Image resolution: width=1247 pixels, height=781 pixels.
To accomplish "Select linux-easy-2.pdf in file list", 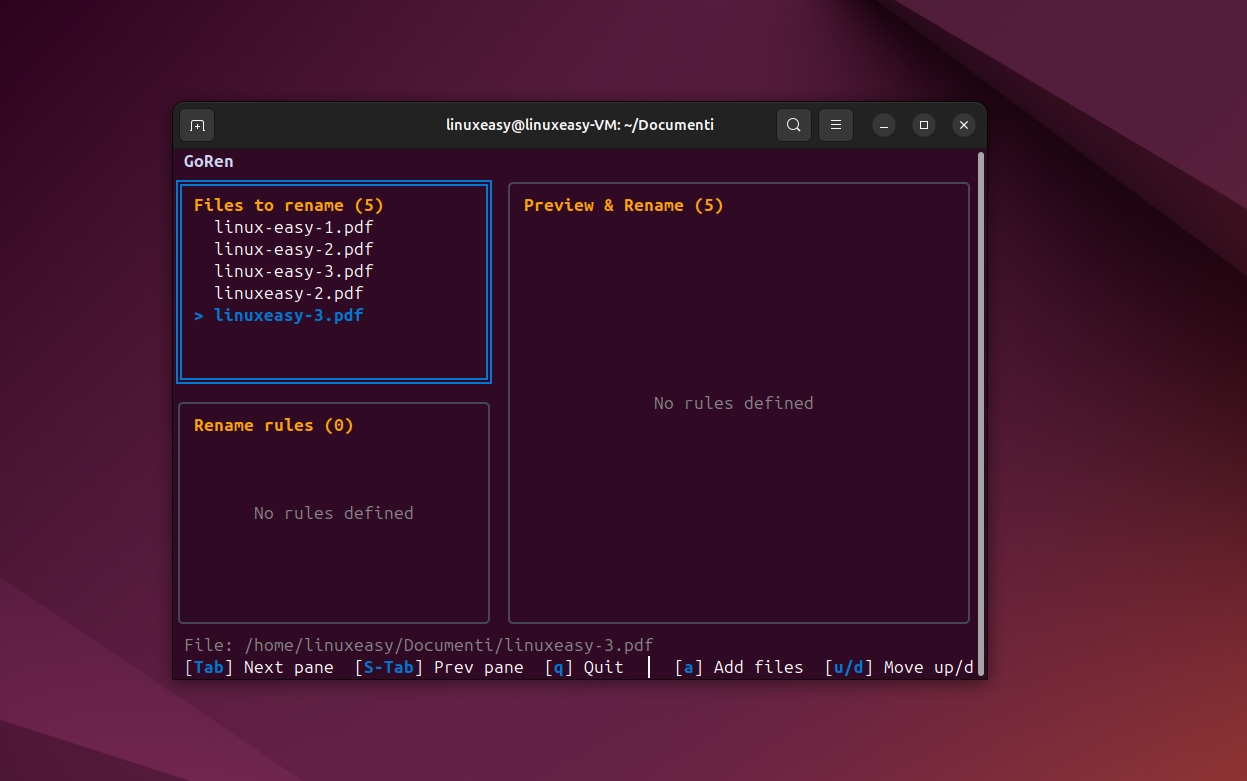I will [294, 249].
